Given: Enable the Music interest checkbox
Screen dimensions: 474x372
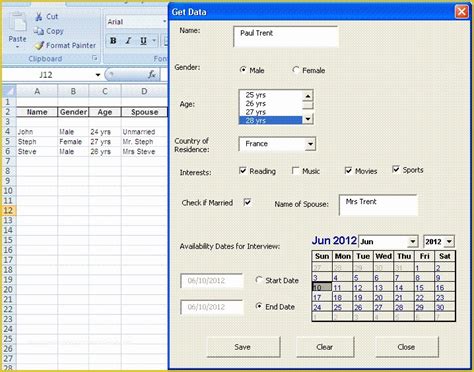Looking at the screenshot, I should [x=295, y=171].
